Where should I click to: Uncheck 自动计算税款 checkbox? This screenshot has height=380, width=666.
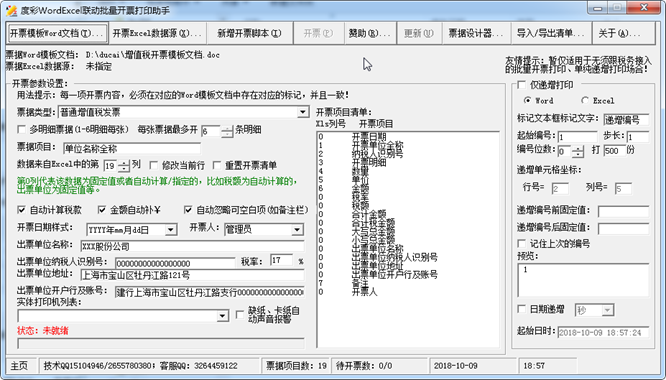click(21, 210)
